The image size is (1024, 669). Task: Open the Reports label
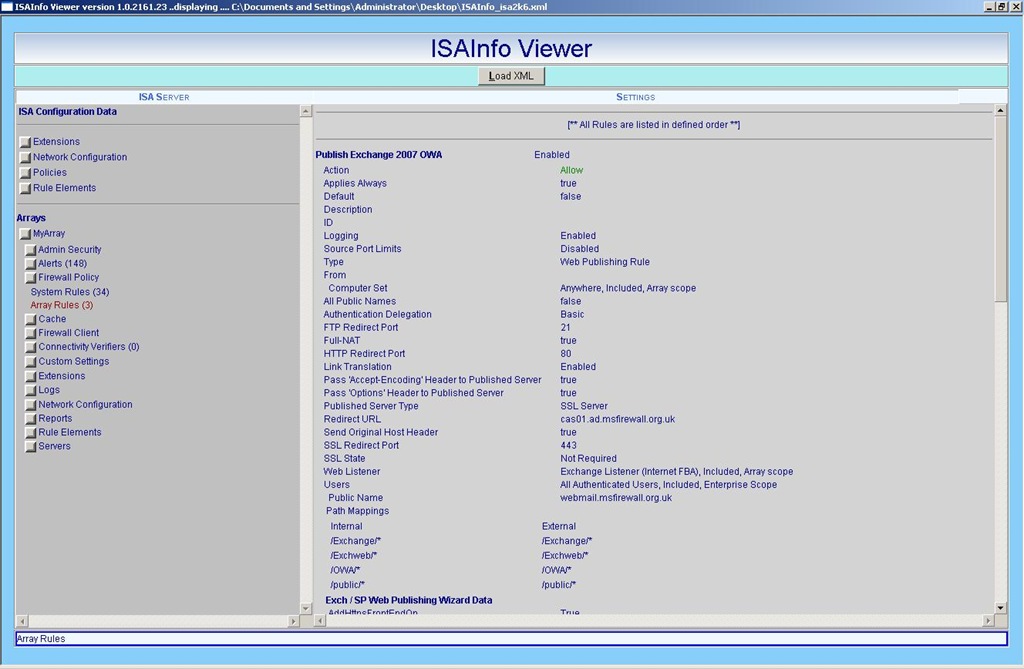[x=56, y=418]
